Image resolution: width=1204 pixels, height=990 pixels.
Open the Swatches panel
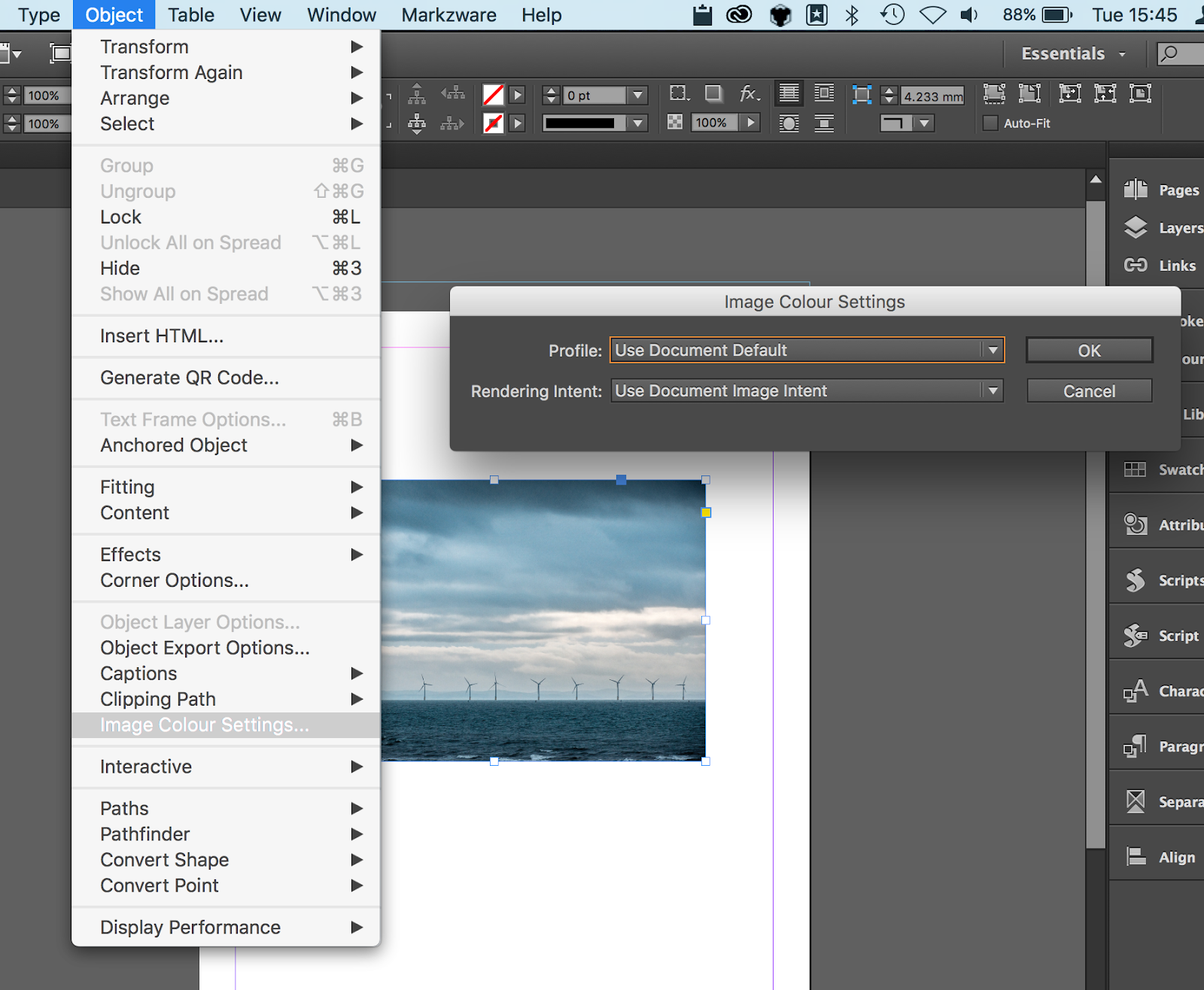pos(1162,469)
